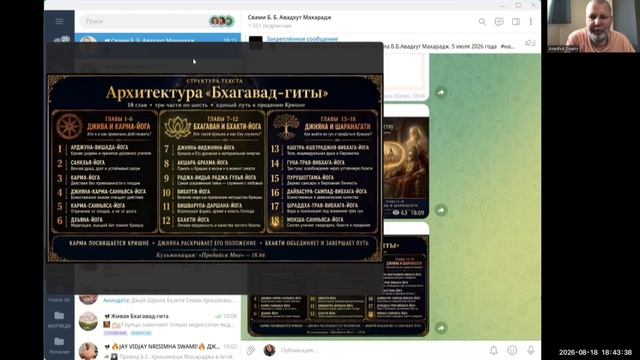Open the stories avatars beside search
The width and height of the screenshot is (640, 360).
[222, 21]
